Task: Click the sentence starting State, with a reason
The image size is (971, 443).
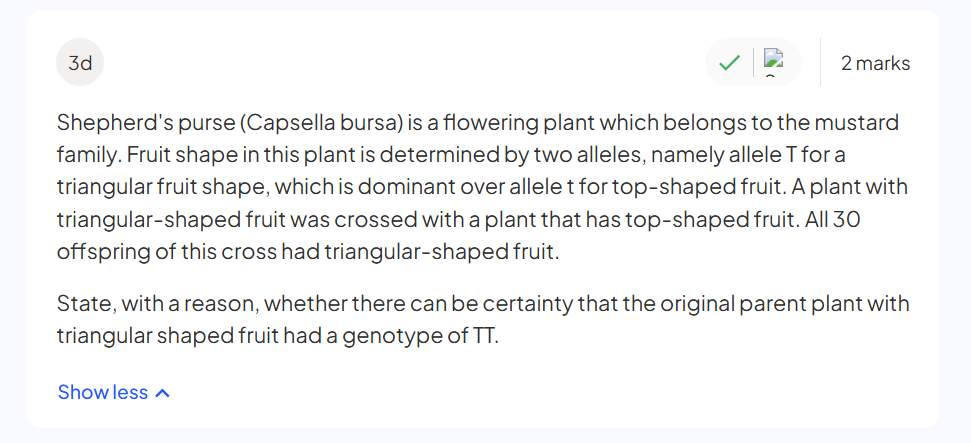Action: pyautogui.click(x=483, y=320)
